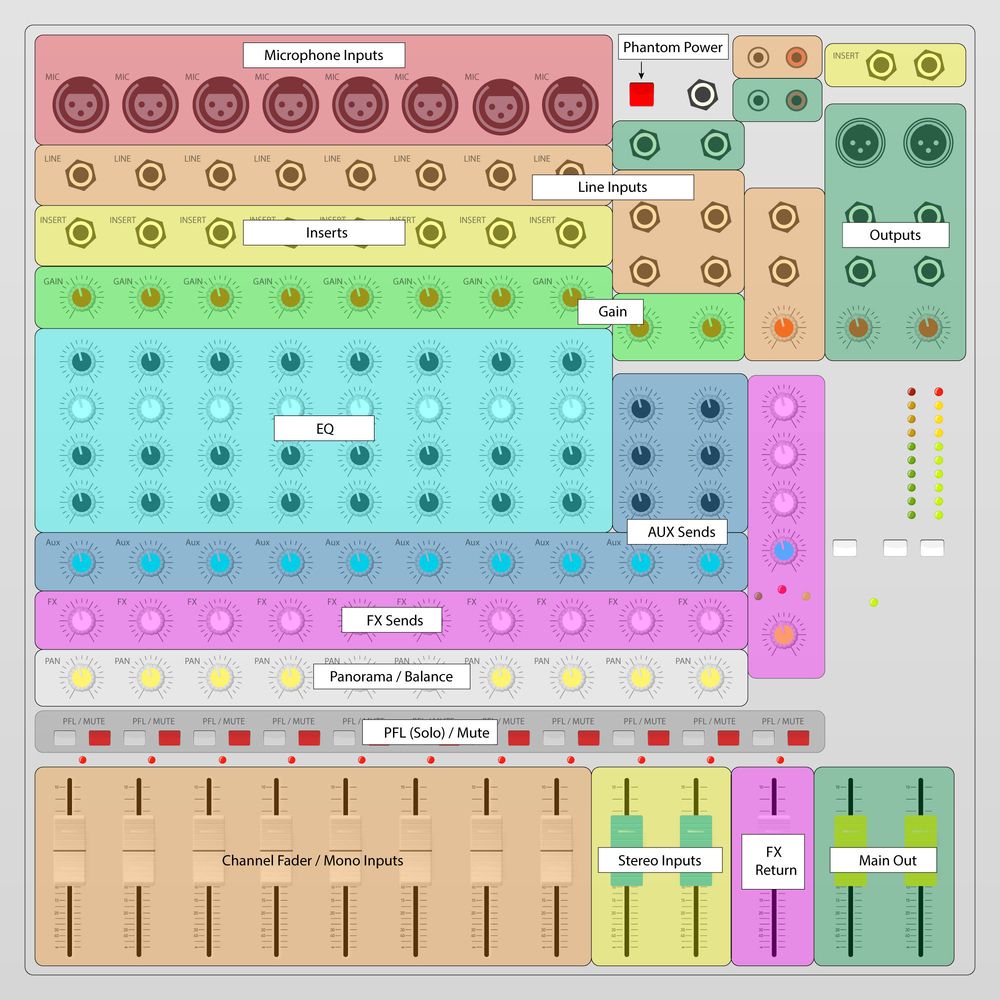Click the leftmost white button below the meters
The height and width of the screenshot is (1000, 1000).
844,547
